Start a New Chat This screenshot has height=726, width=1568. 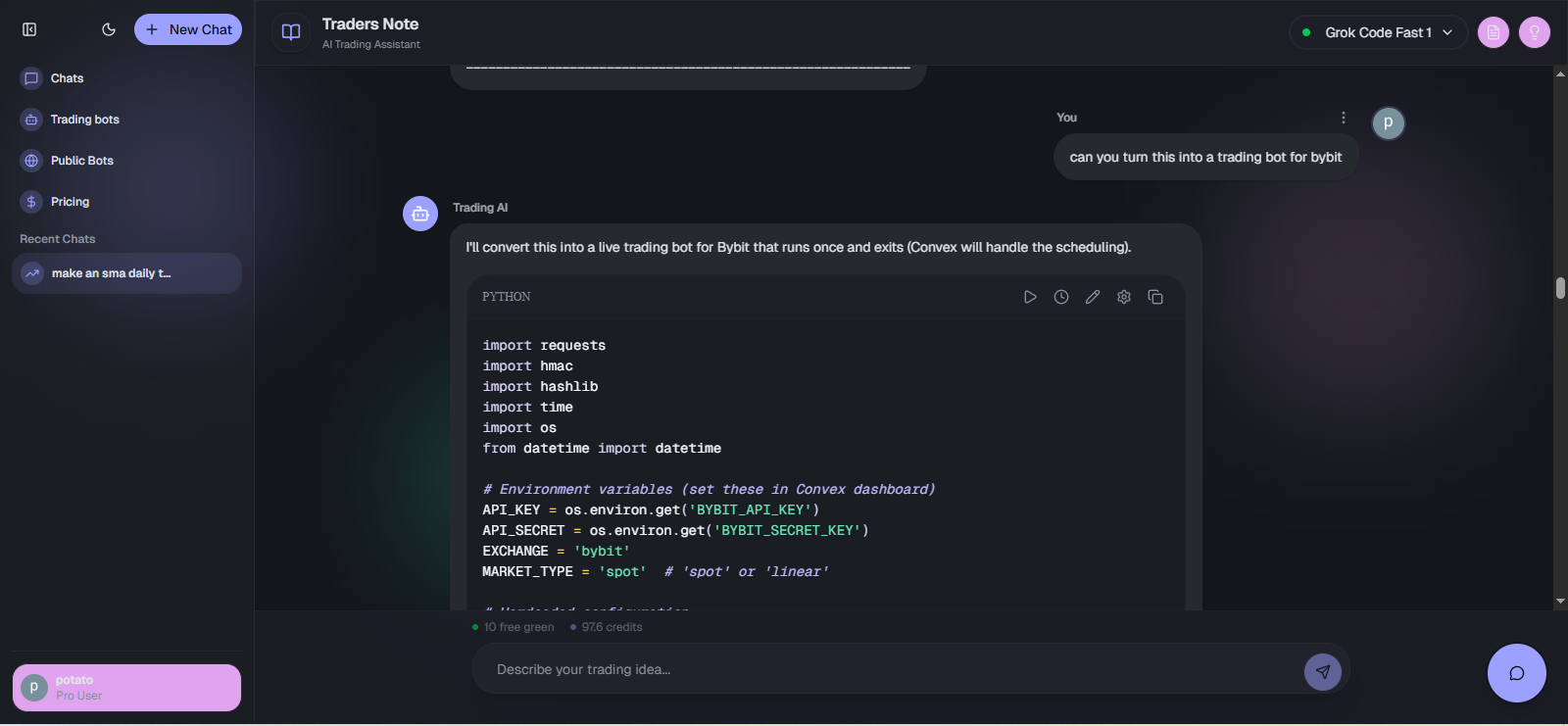[188, 29]
